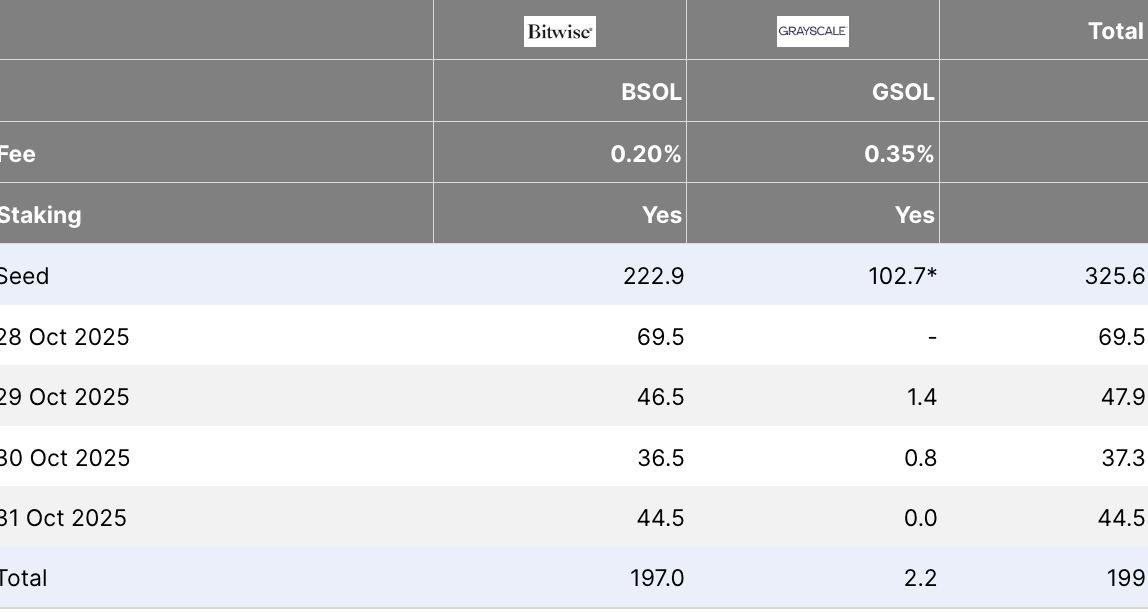Click the BSOL total value 197.0
Screen dimensions: 1148x612
(656, 578)
